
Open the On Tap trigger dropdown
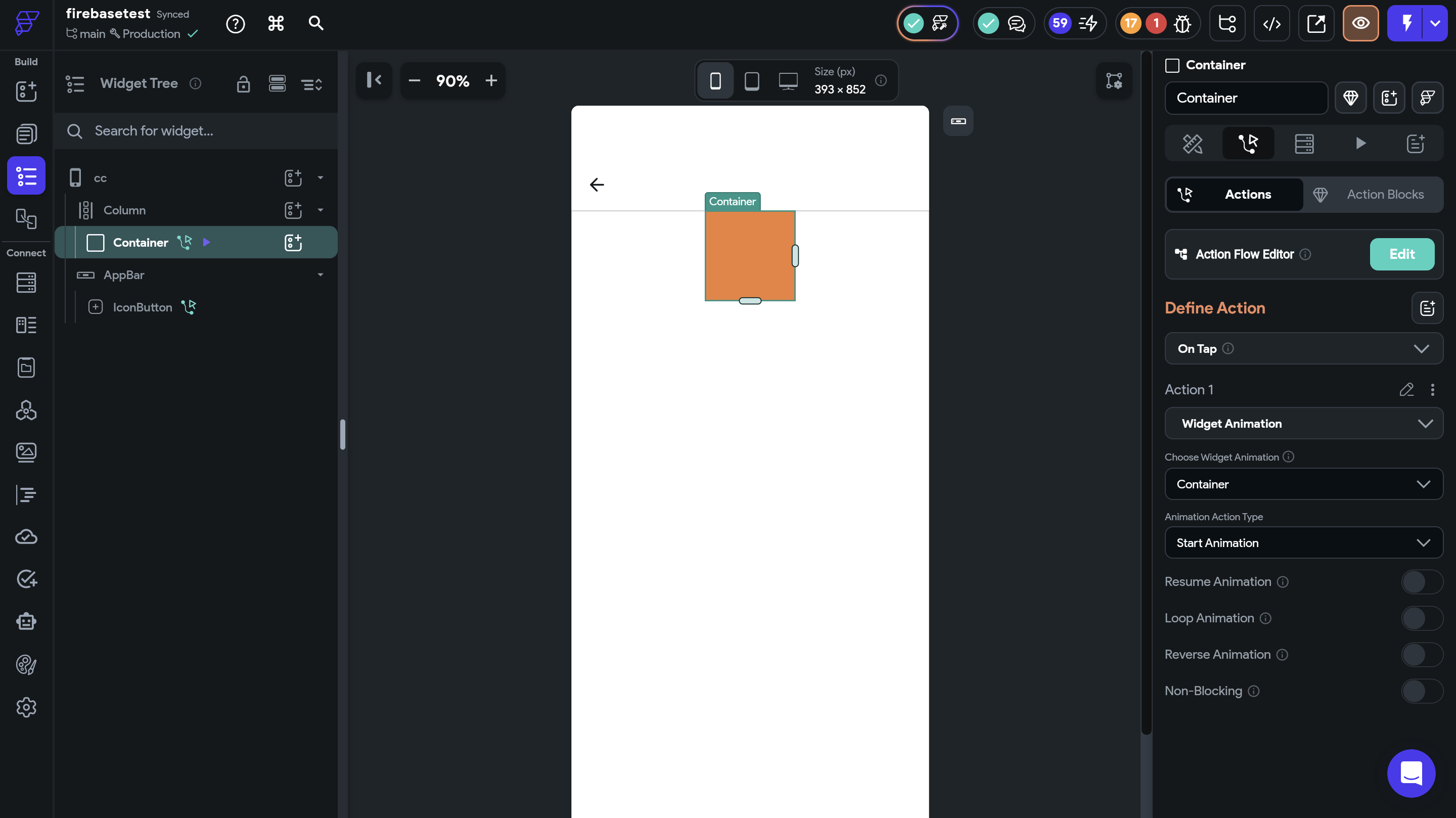pyautogui.click(x=1303, y=349)
